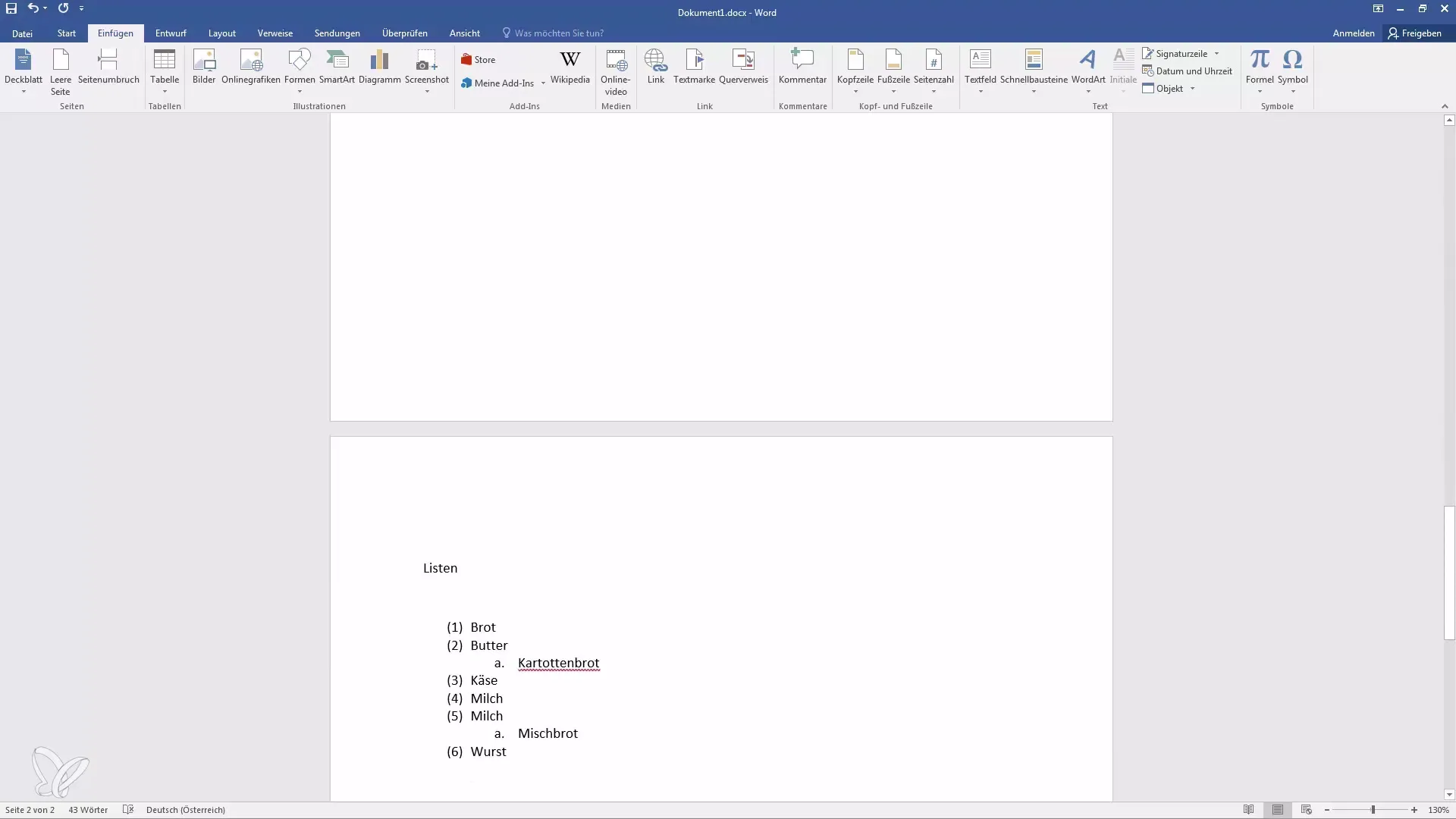
Task: Open the Formen shapes gallery
Action: tap(300, 71)
